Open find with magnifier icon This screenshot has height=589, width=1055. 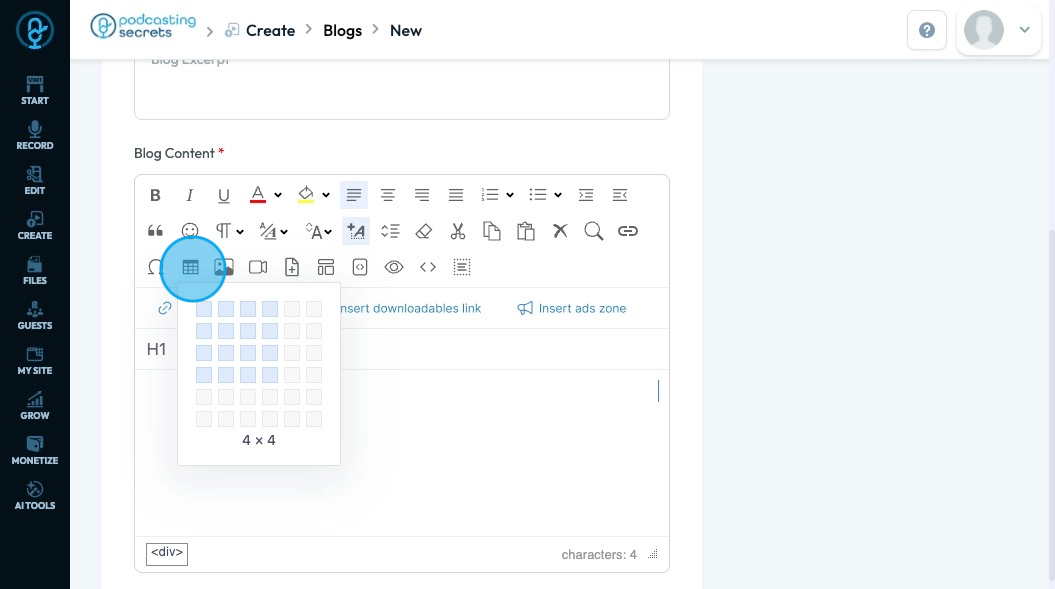(593, 231)
